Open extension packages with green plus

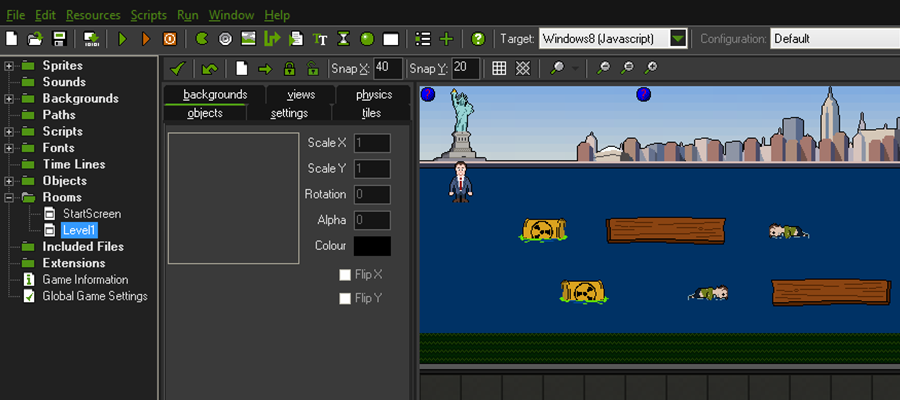[446, 39]
